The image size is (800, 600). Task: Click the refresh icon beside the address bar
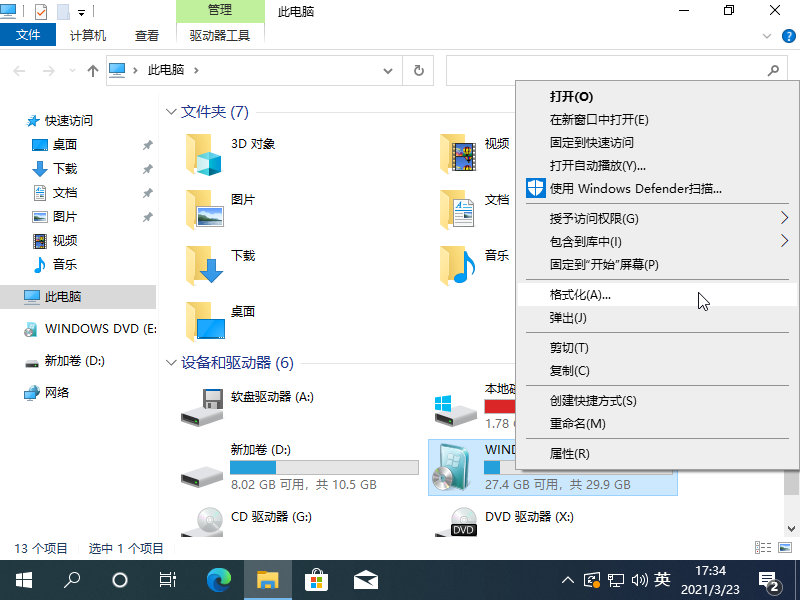(418, 70)
